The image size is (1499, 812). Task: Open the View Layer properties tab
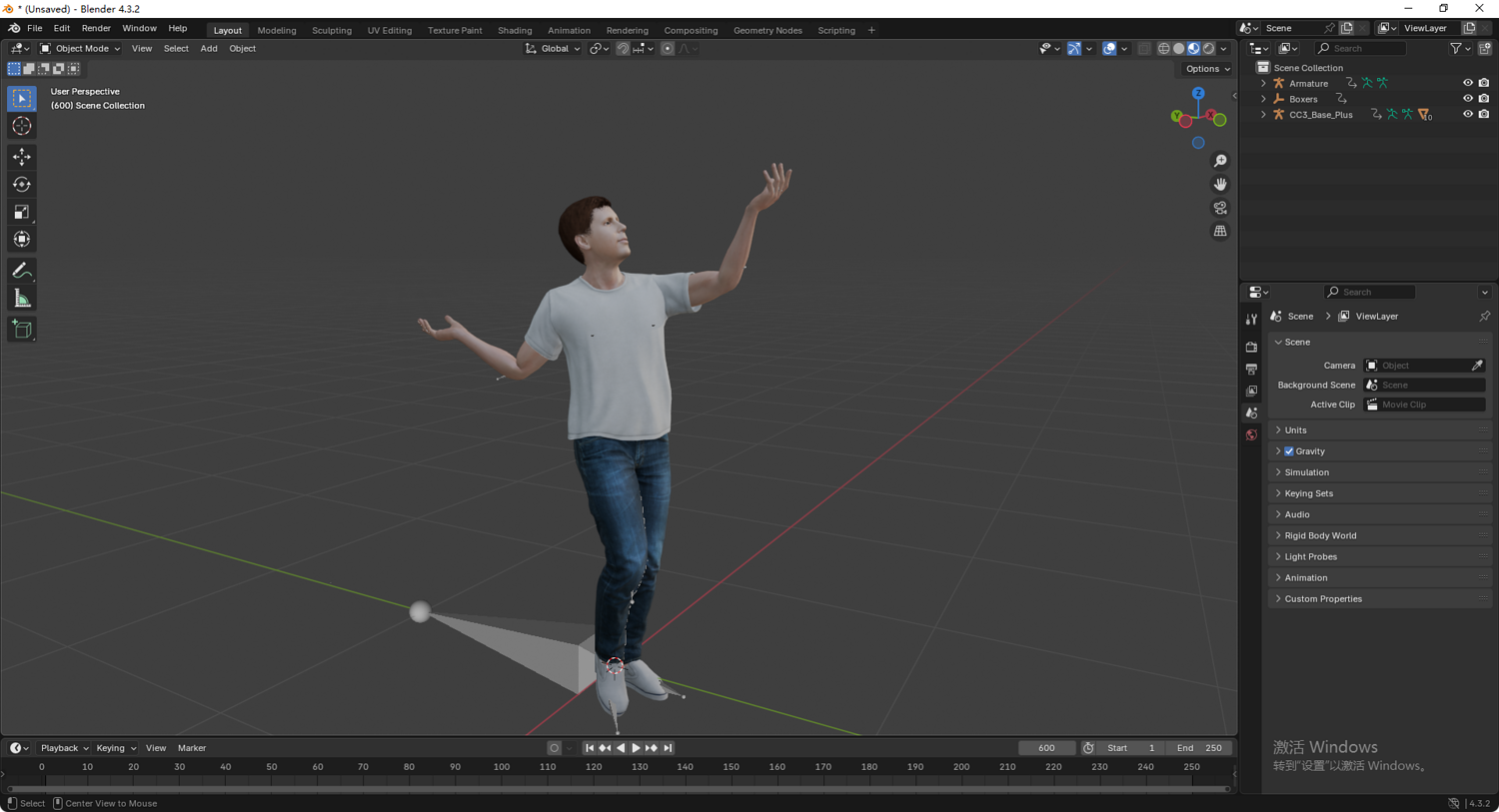1251,391
